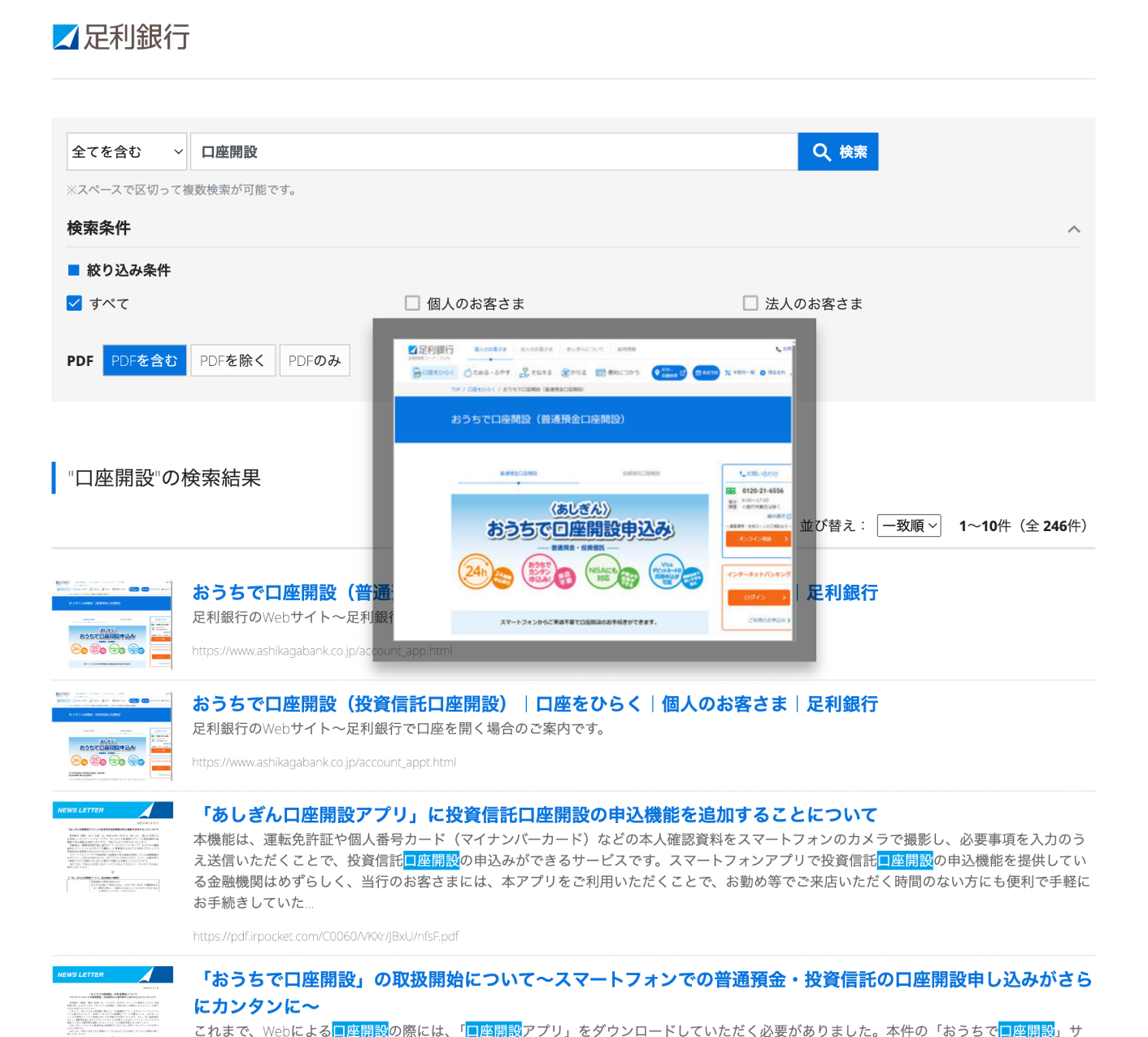Image resolution: width=1148 pixels, height=1037 pixels.
Task: Click the 1～10件（全 246件）result count text
Action: pos(1023,526)
